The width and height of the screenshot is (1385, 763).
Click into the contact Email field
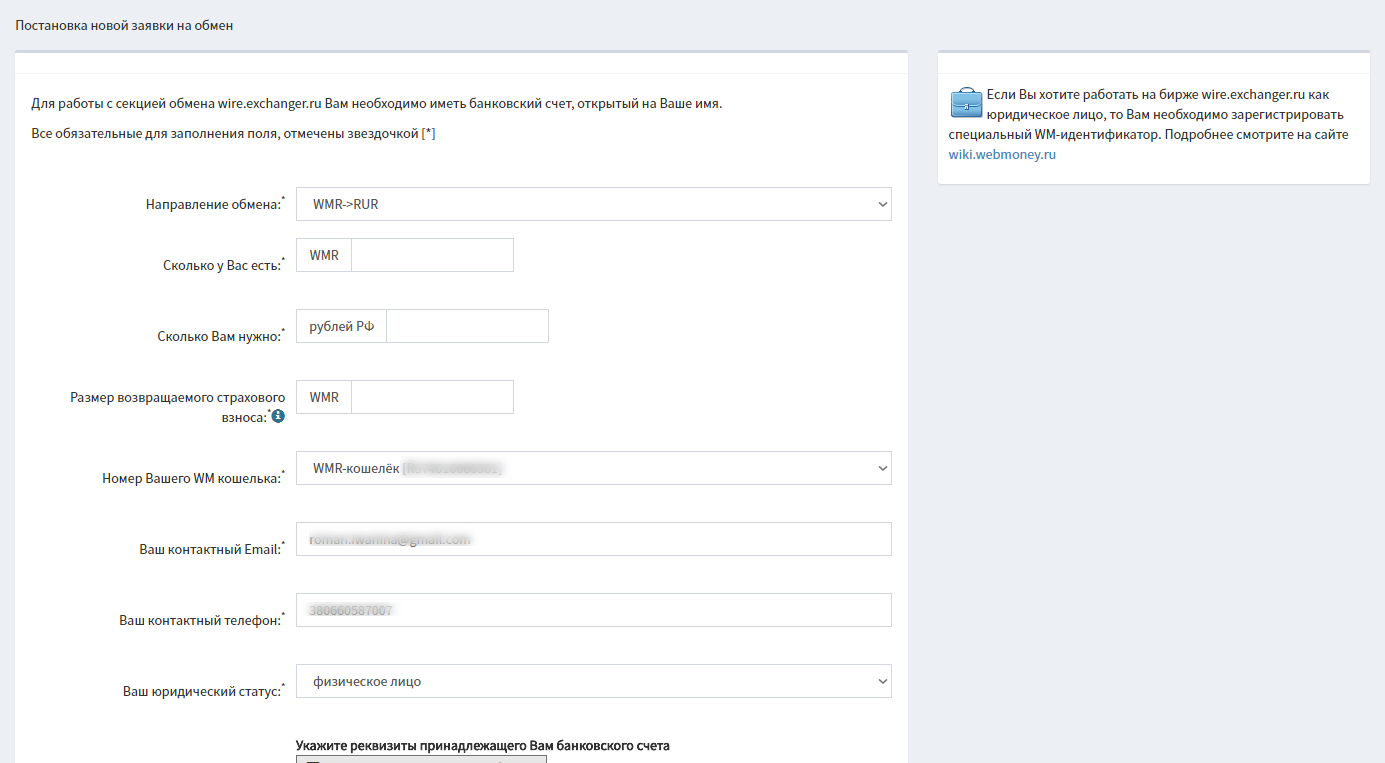click(593, 539)
